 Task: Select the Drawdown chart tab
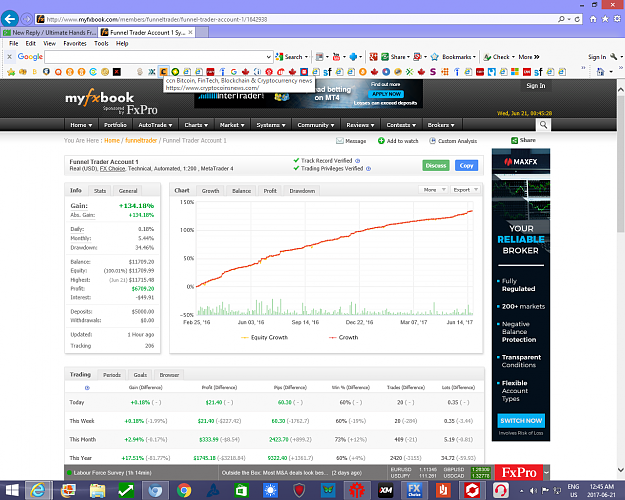click(302, 191)
